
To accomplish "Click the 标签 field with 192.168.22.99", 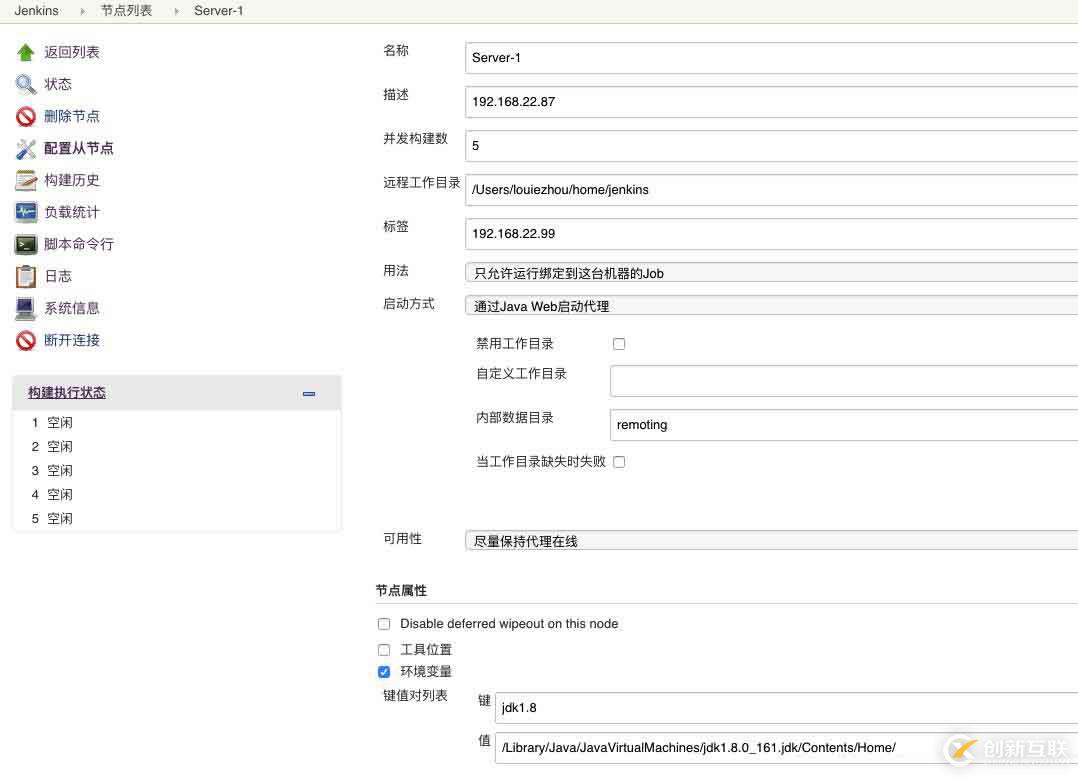I will tap(771, 234).
